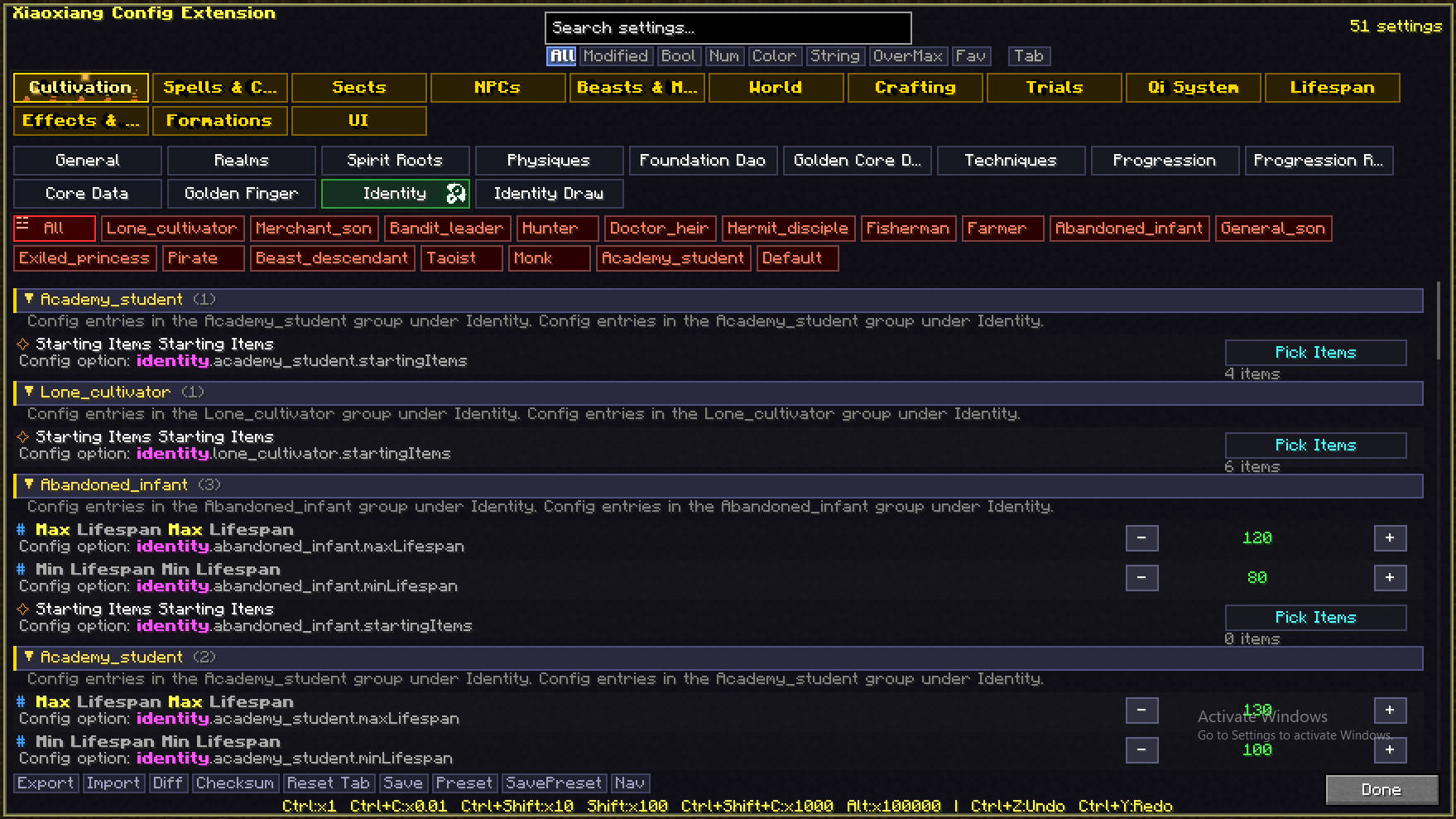The height and width of the screenshot is (819, 1456).
Task: Click the Search settings field
Action: [728, 28]
